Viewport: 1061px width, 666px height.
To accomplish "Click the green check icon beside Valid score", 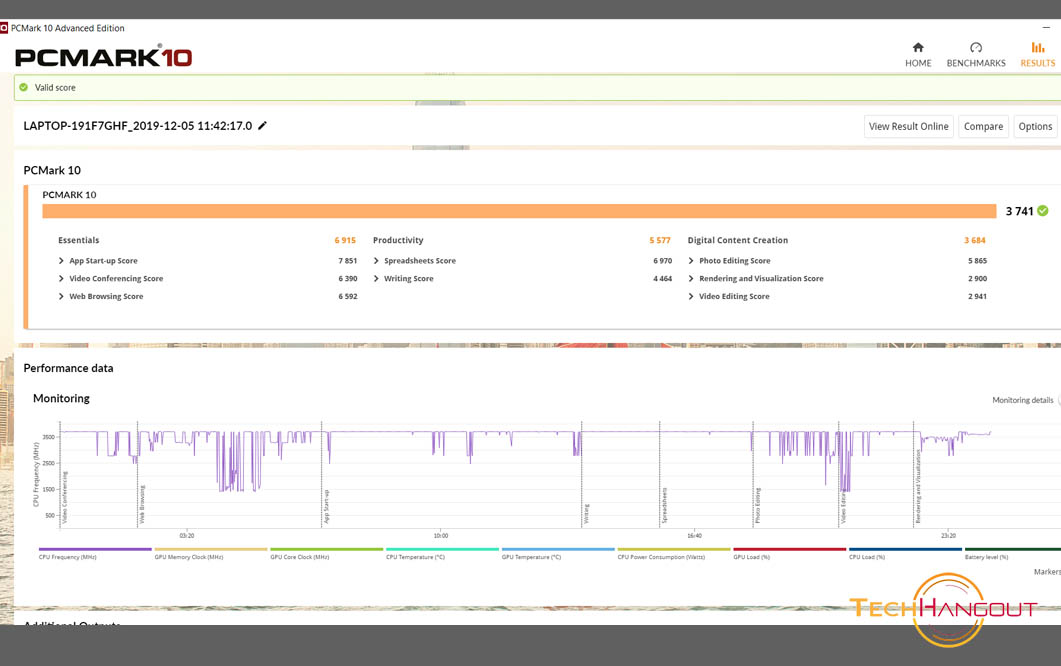I will pos(24,87).
